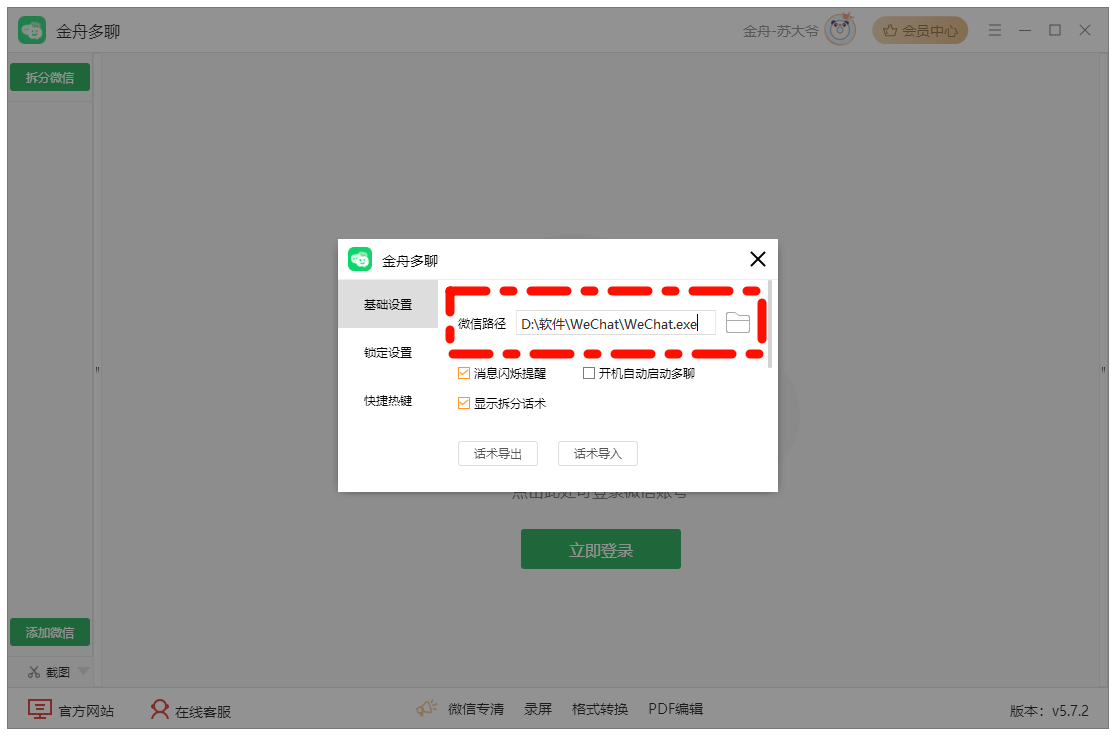Click into the 微信路径 input field
This screenshot has width=1116, height=736.
click(616, 323)
